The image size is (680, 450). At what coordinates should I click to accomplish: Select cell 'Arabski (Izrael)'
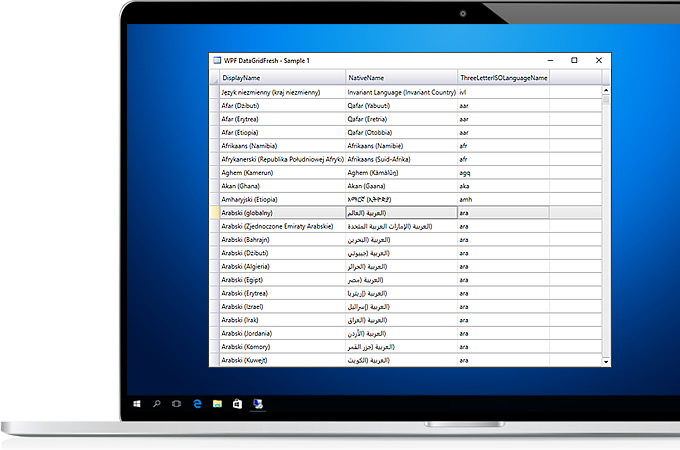click(282, 307)
